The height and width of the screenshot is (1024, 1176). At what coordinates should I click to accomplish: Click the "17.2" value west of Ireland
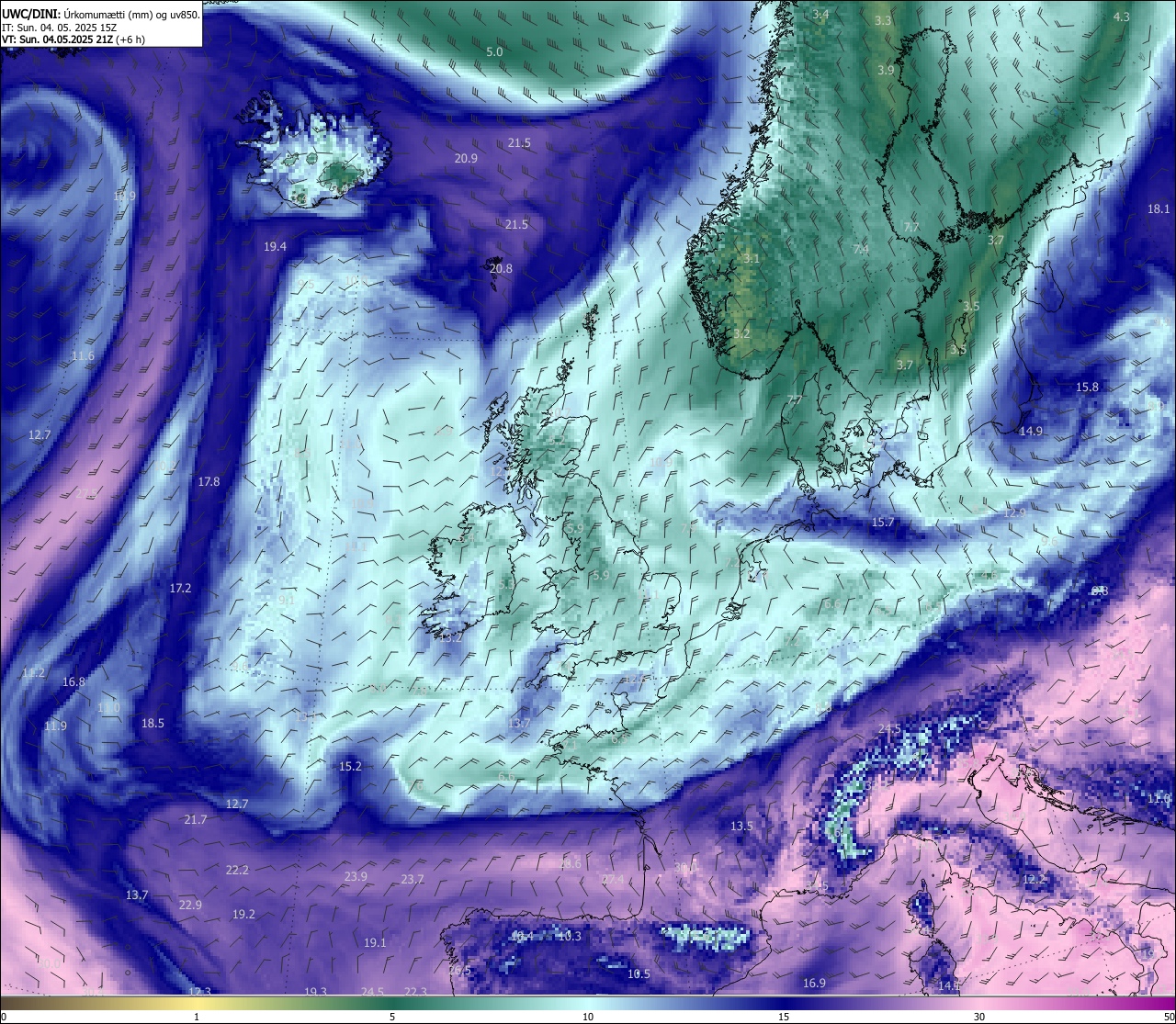[x=180, y=589]
